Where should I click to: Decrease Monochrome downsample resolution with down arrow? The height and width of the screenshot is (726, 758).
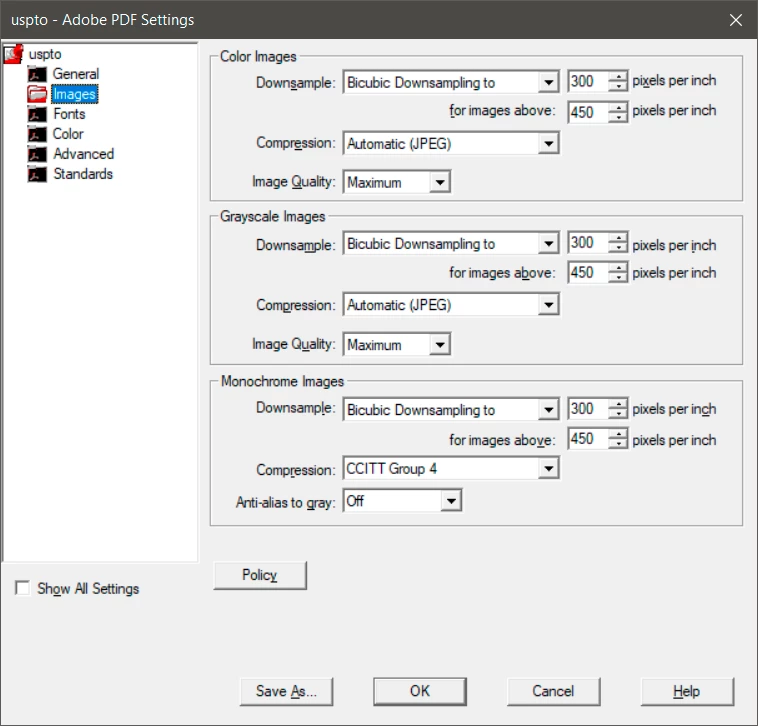pos(618,414)
